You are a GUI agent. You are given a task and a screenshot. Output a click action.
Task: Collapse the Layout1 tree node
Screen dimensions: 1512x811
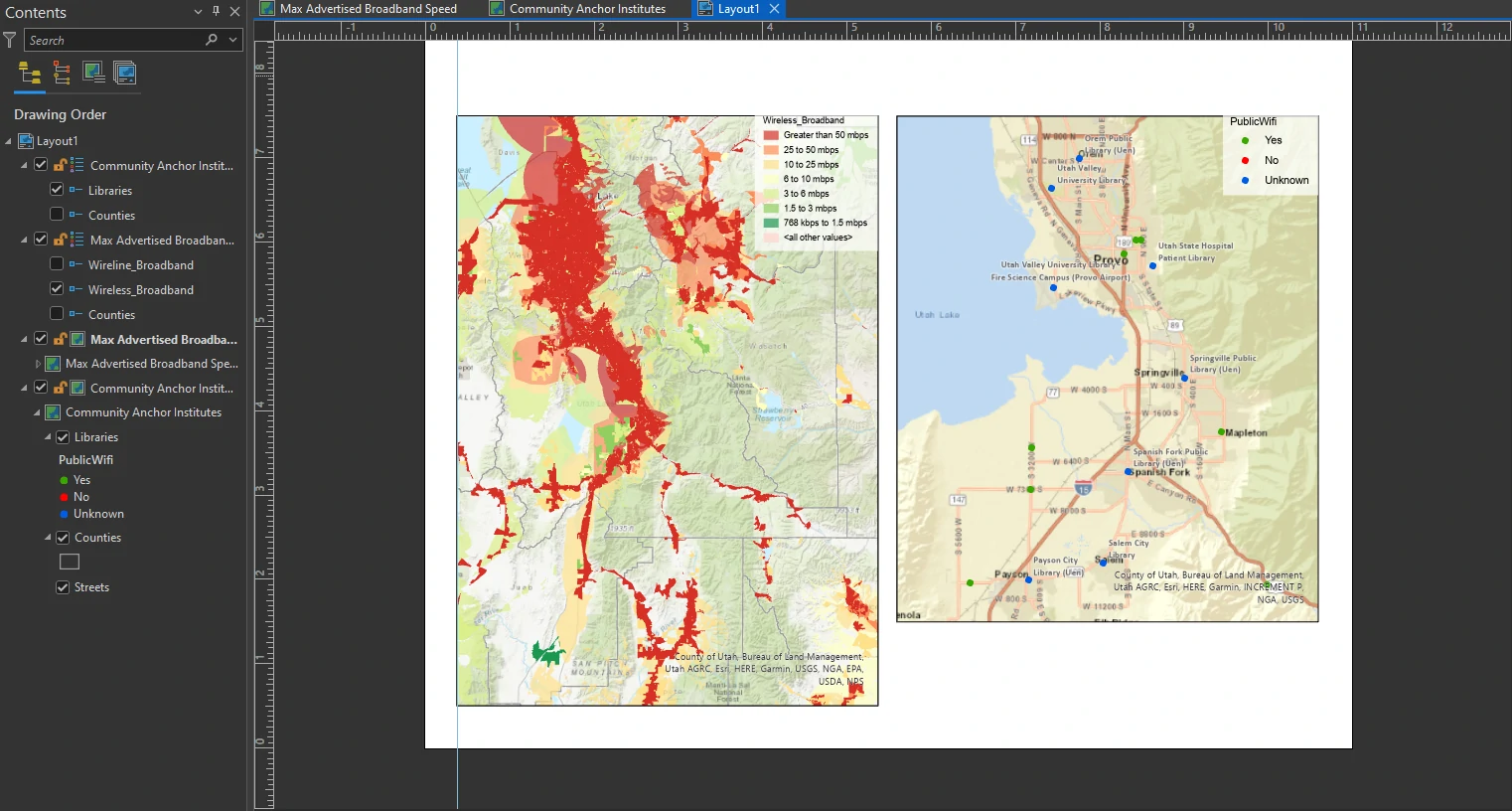pos(9,141)
